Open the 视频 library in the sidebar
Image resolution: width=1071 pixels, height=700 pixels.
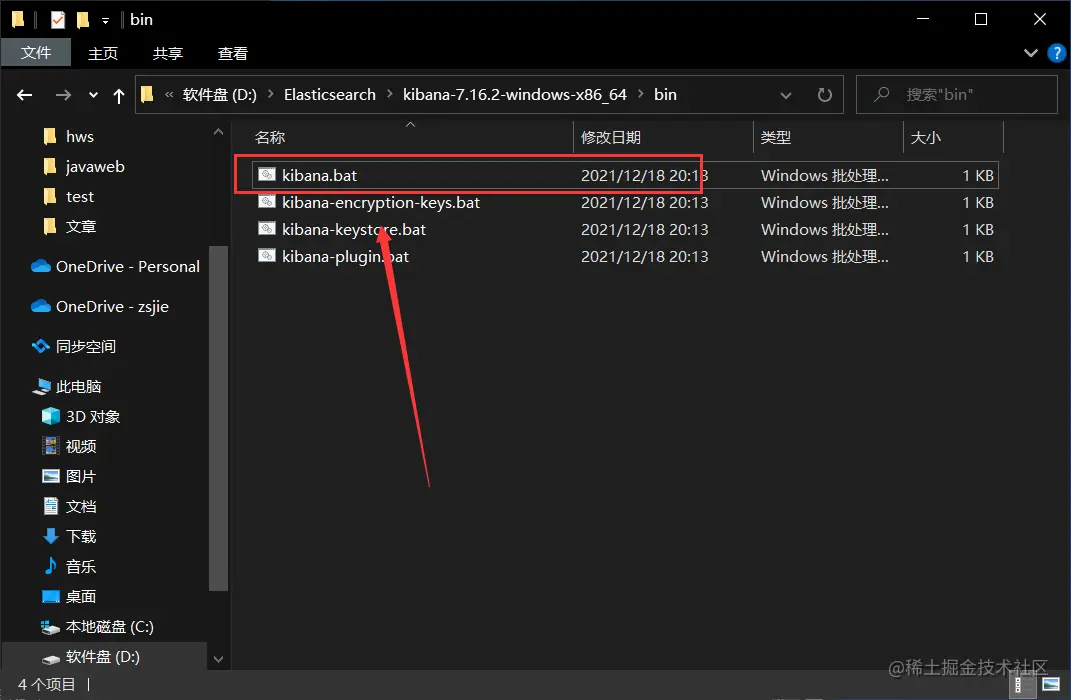click(70, 447)
